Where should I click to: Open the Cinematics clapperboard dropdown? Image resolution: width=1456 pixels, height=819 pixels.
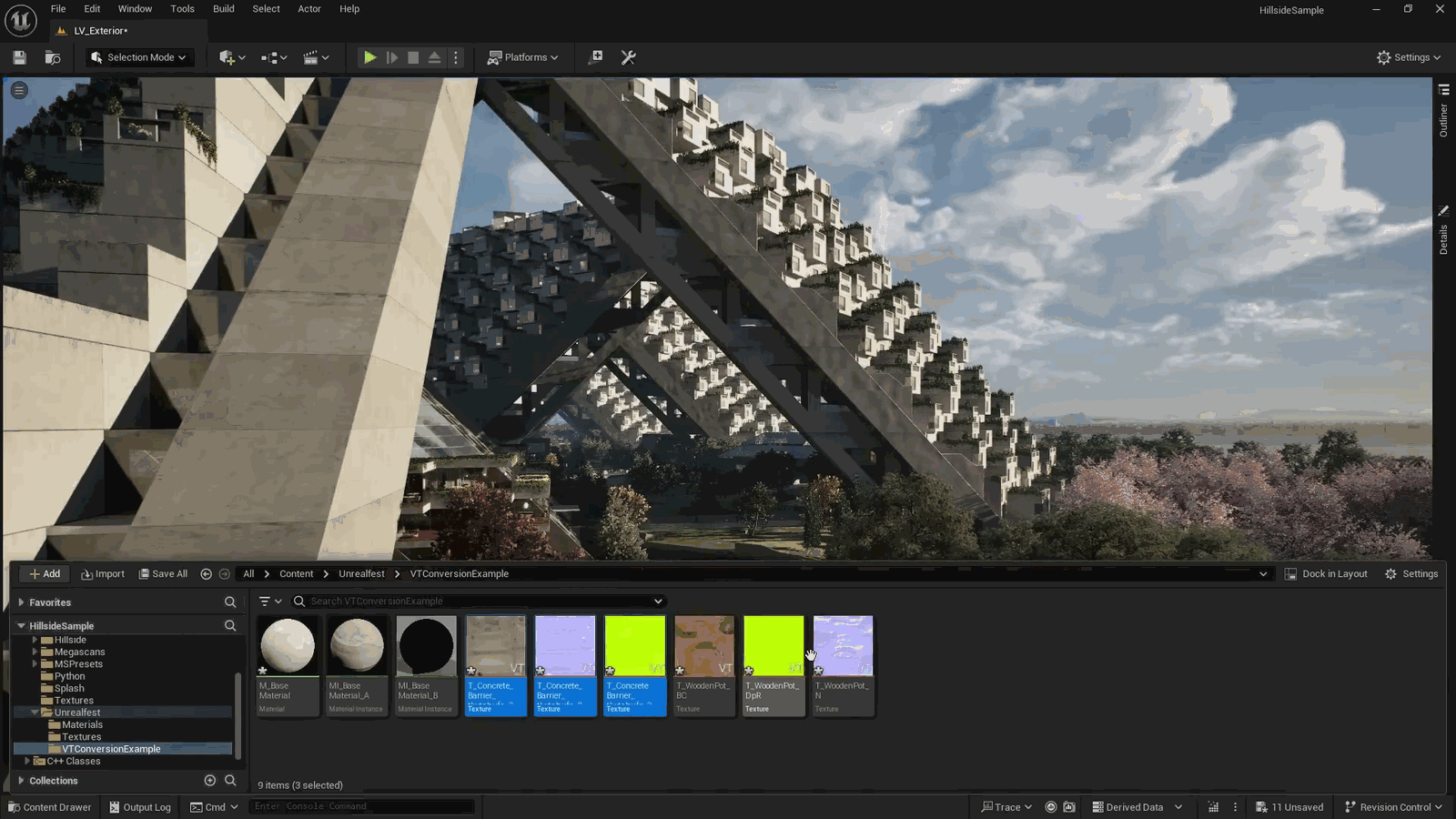pyautogui.click(x=316, y=57)
